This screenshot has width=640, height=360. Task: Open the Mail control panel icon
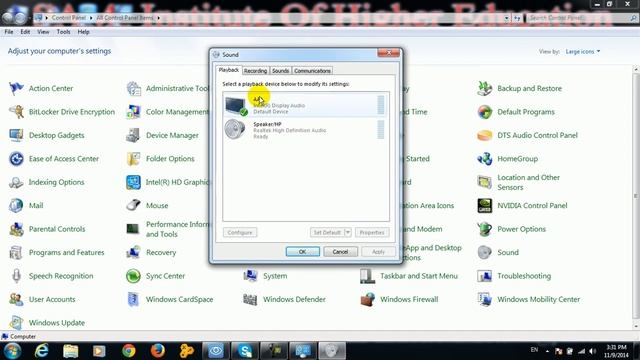tap(16, 205)
